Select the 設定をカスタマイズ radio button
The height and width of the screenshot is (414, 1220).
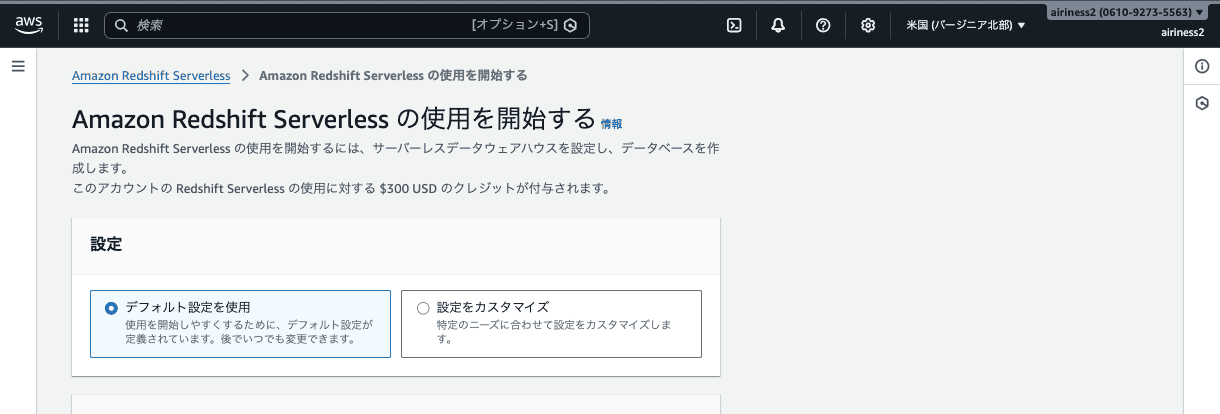click(x=423, y=308)
